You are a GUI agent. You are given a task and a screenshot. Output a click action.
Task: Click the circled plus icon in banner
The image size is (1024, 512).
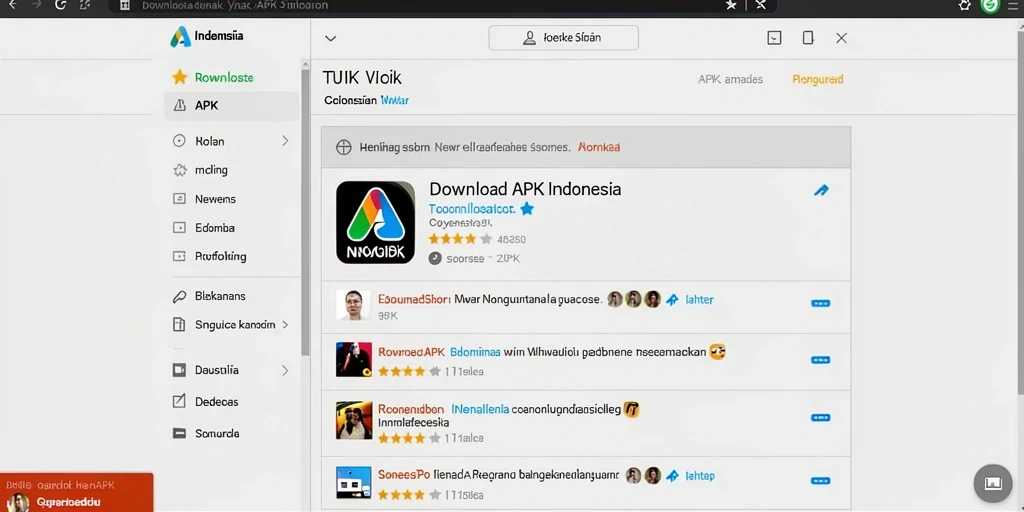click(344, 148)
